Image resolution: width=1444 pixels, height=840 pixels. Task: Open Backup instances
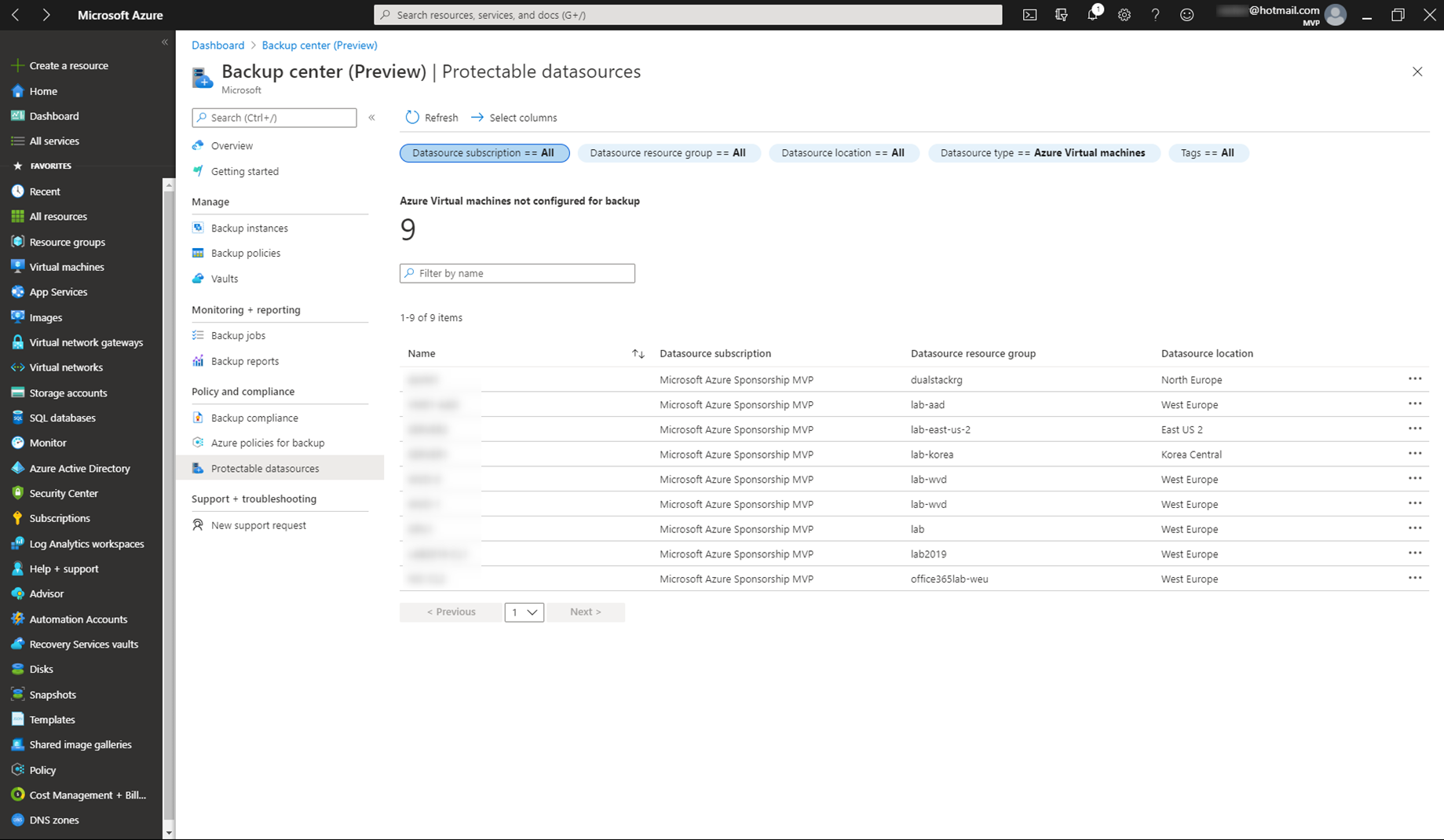tap(249, 228)
